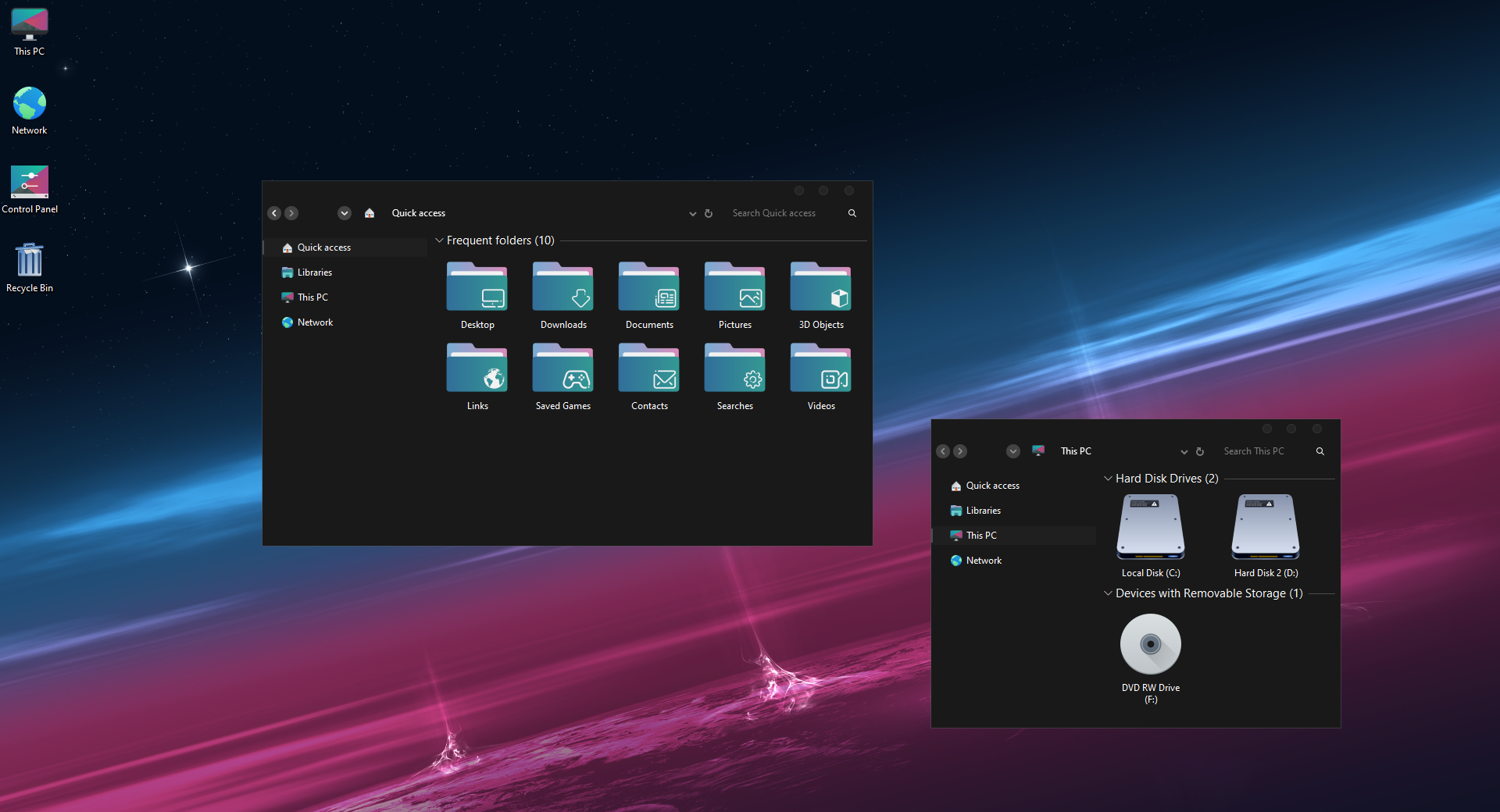This screenshot has width=1500, height=812.
Task: Collapse the Hard Disk Drives section
Action: pyautogui.click(x=1108, y=479)
